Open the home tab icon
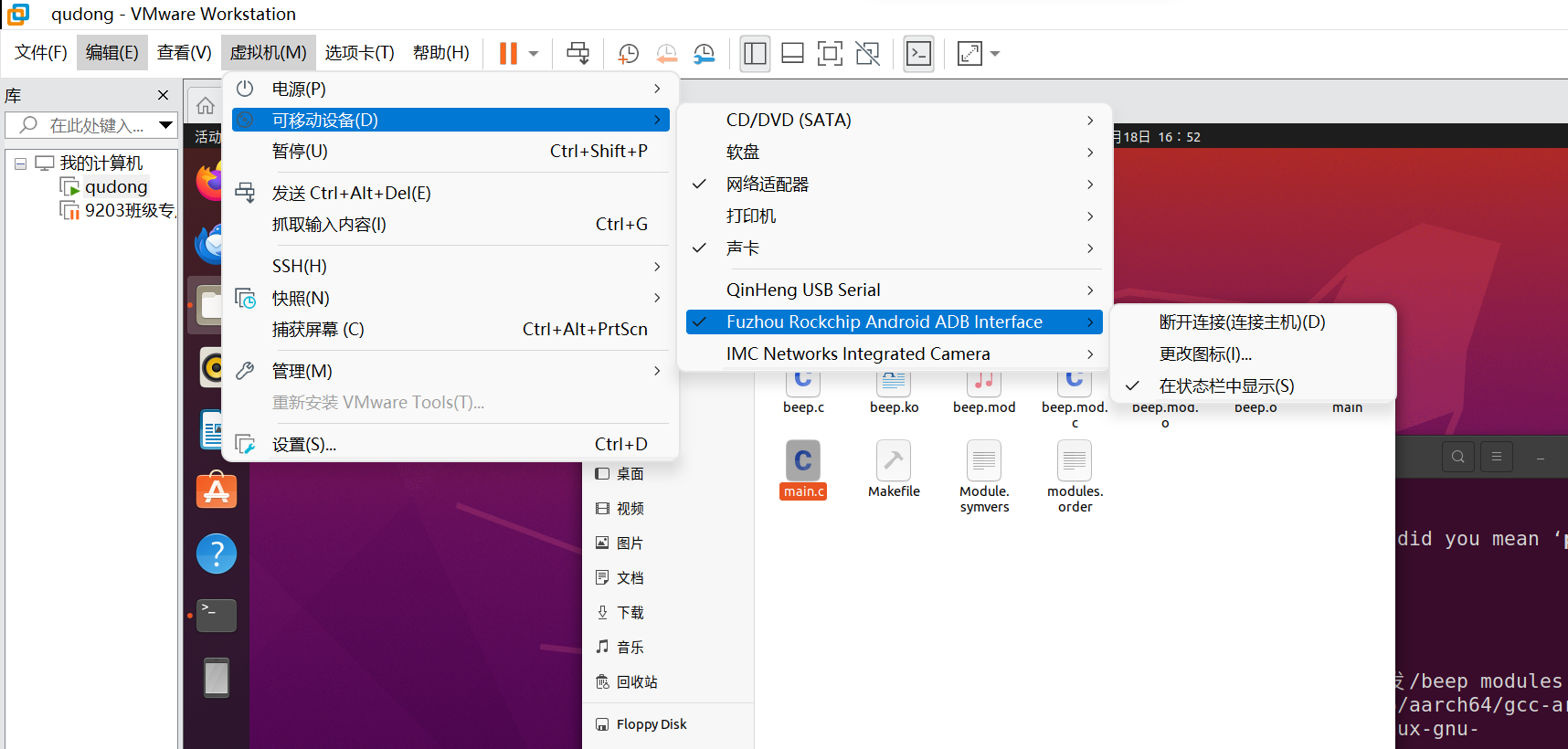1568x749 pixels. (206, 105)
